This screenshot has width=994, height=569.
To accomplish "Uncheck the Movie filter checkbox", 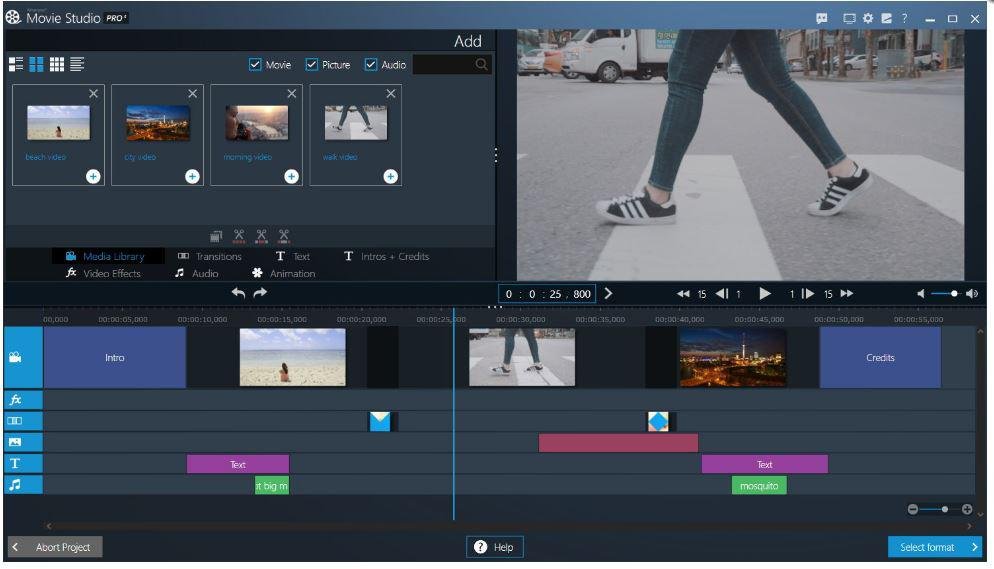I will [255, 65].
